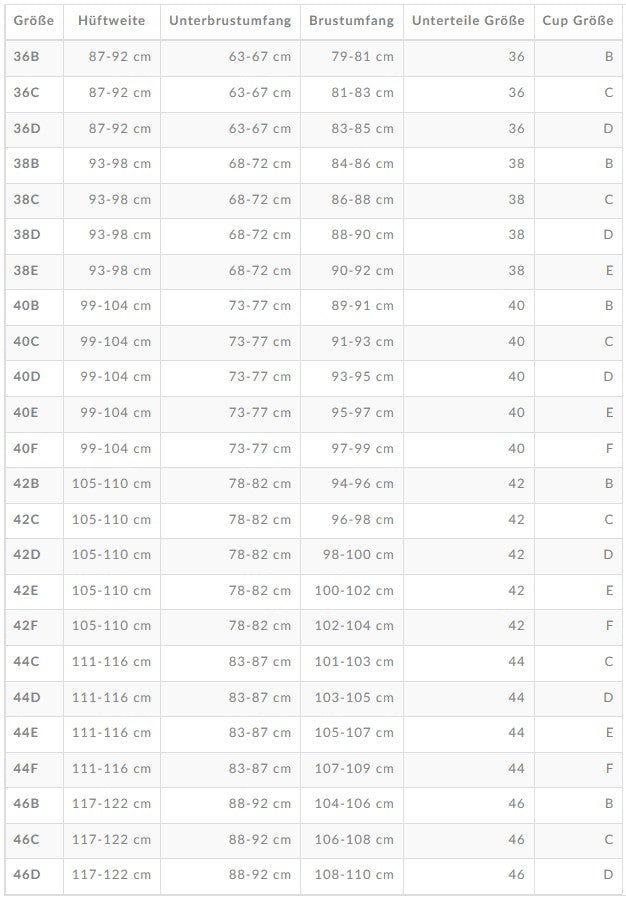This screenshot has width=626, height=902.
Task: Click the 38E size row label
Action: pyautogui.click(x=27, y=270)
